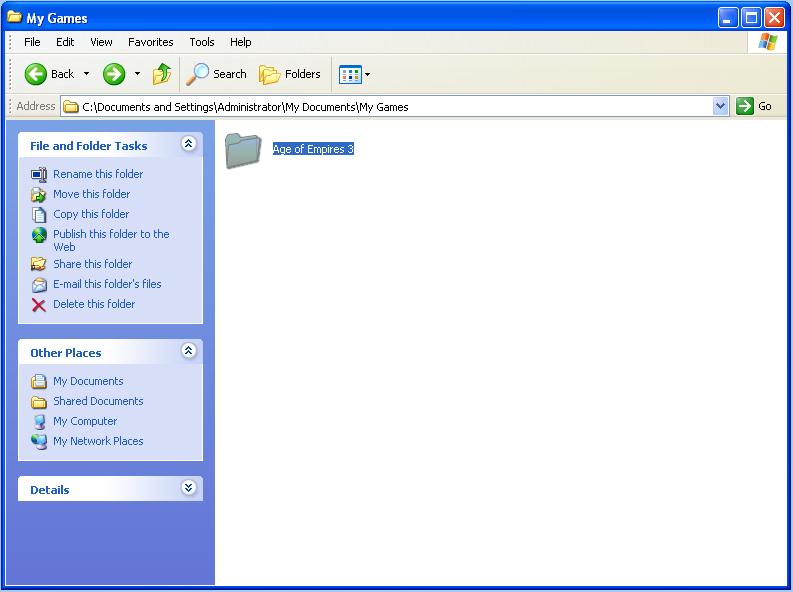Image resolution: width=793 pixels, height=592 pixels.
Task: Click the Publish to Web globe icon
Action: [x=39, y=235]
